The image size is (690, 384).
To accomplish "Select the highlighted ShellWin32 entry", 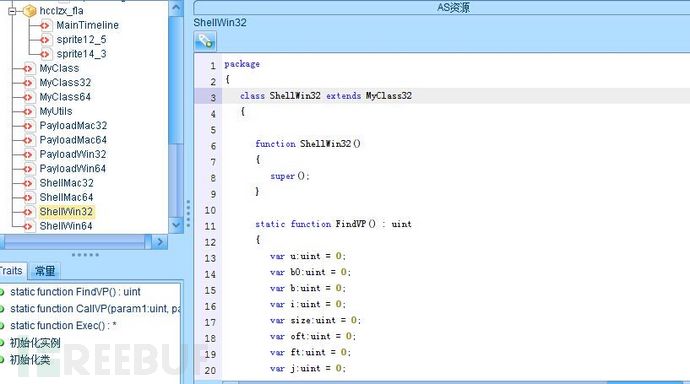I will pos(66,212).
